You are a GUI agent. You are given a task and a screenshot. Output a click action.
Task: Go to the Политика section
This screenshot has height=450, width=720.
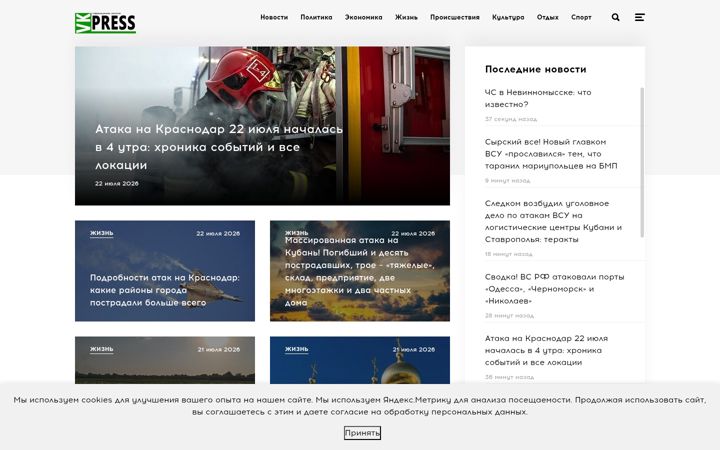click(x=316, y=17)
